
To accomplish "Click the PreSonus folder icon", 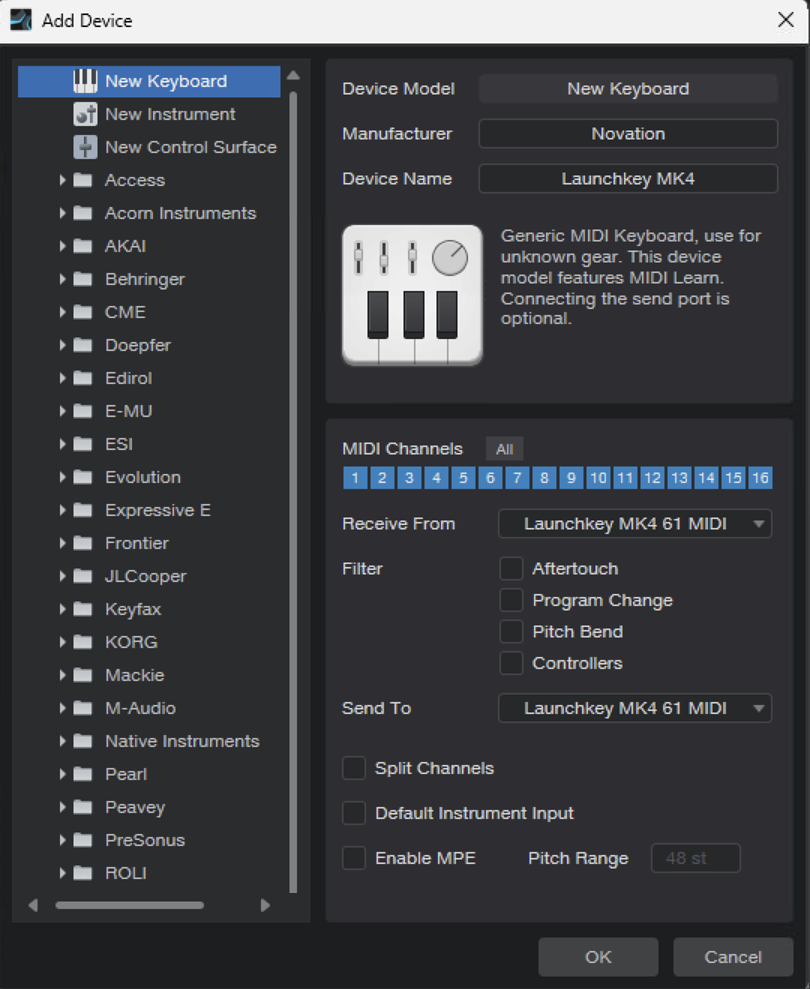I will 83,840.
